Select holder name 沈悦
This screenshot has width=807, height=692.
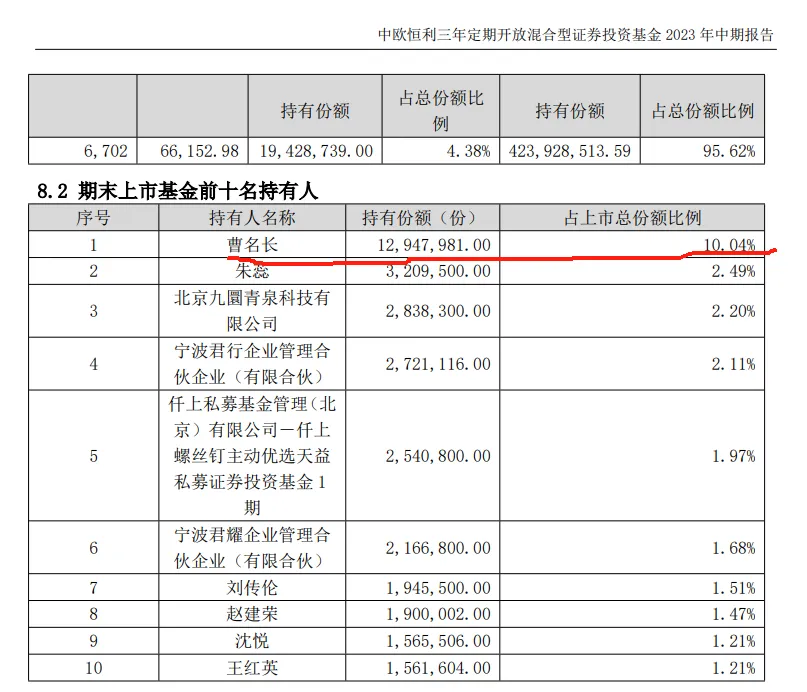(x=252, y=641)
